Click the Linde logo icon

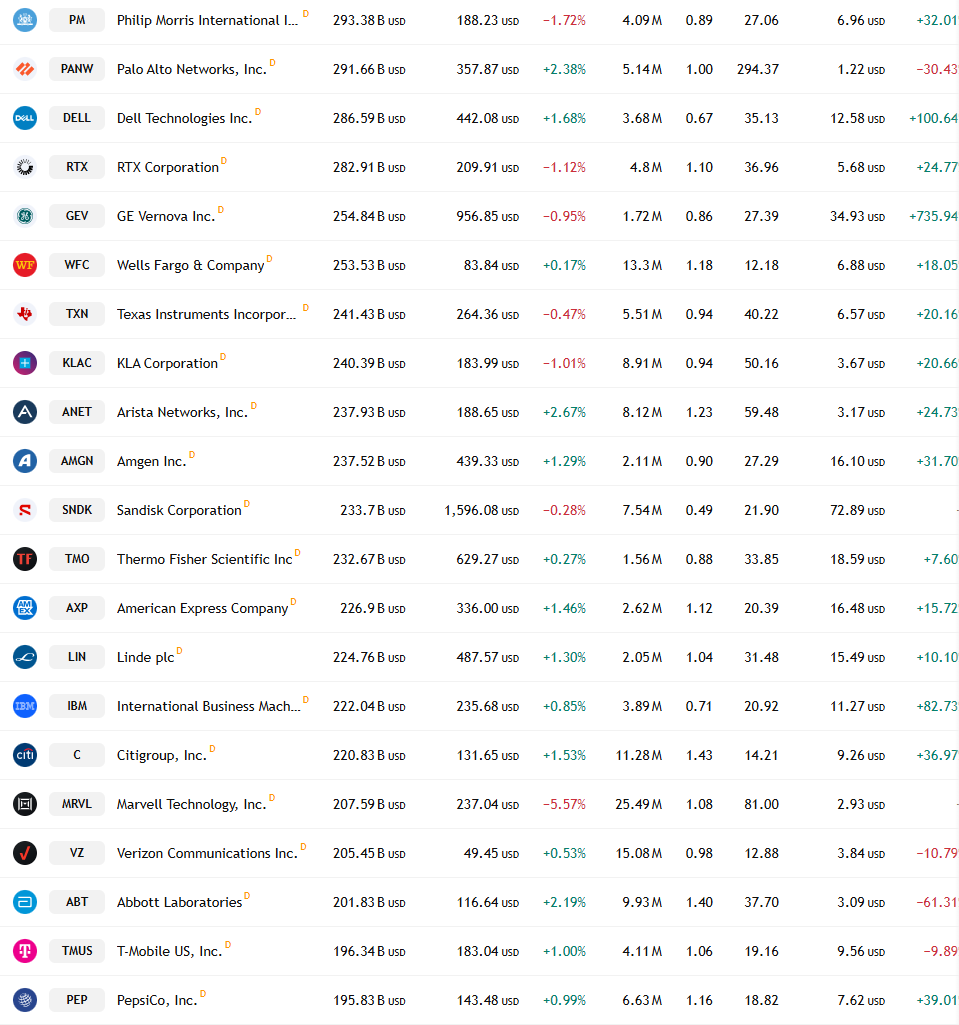coord(25,658)
